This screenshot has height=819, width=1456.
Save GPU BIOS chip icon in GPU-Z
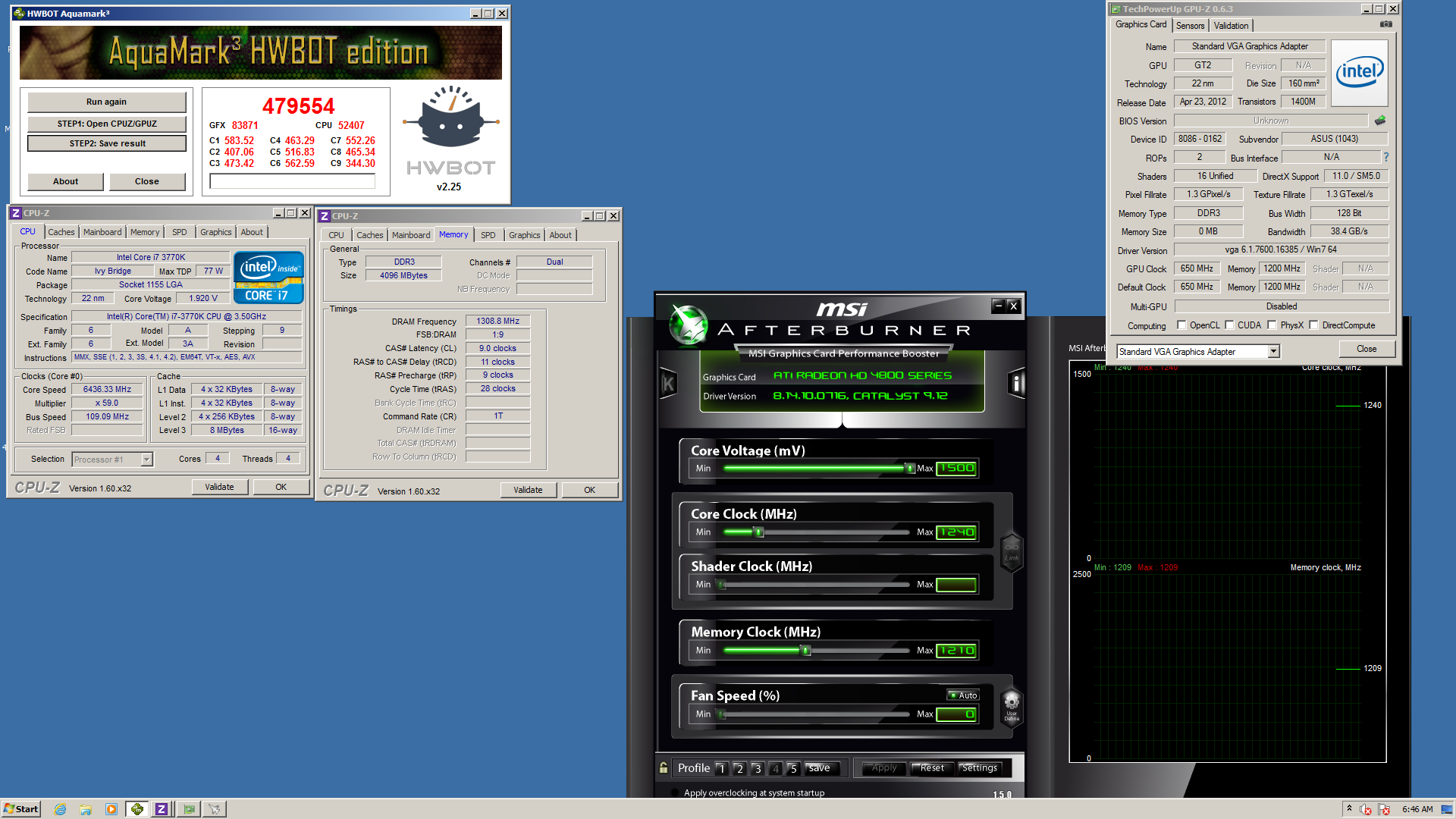pos(1380,120)
